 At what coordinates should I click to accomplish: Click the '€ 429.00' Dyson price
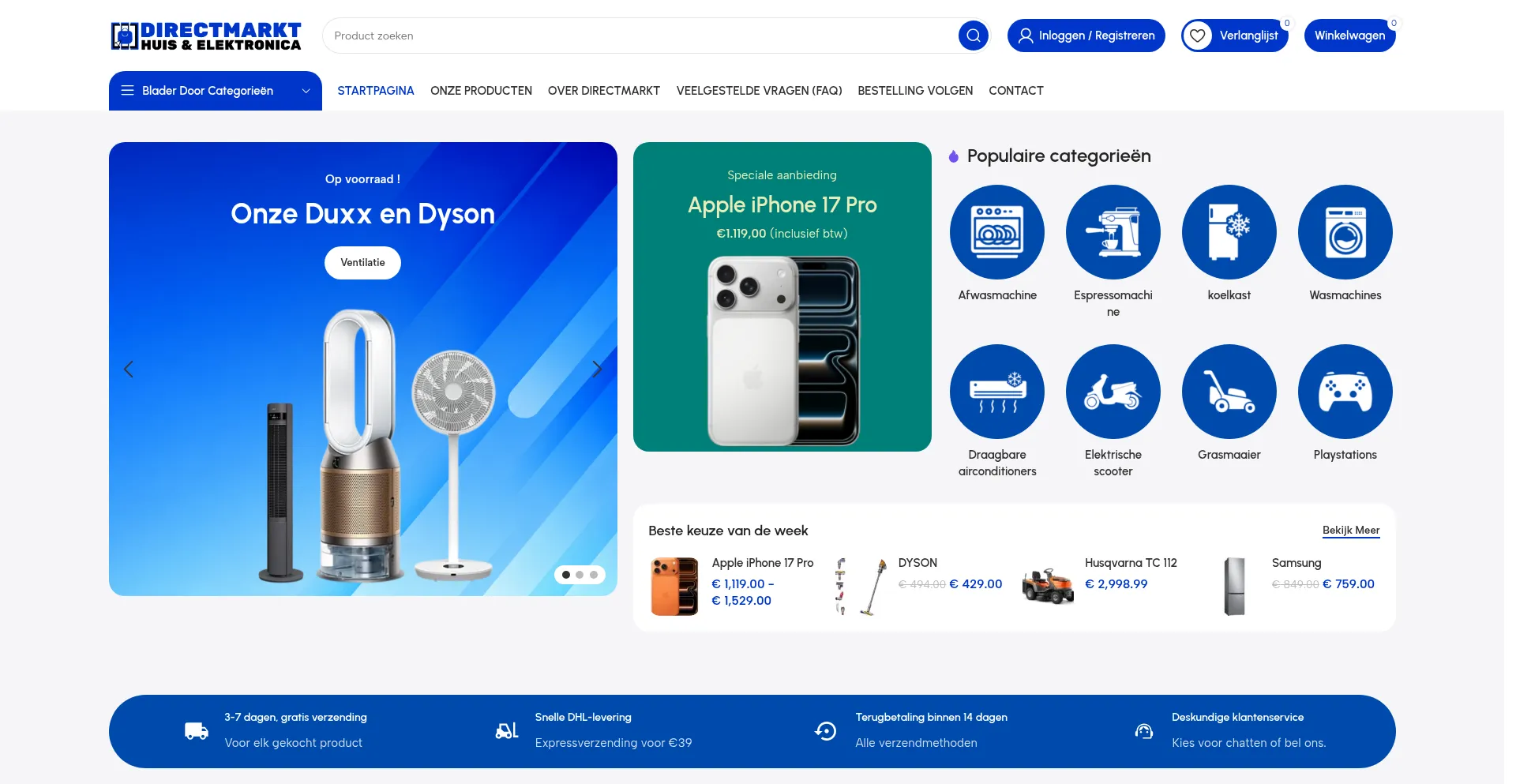976,584
